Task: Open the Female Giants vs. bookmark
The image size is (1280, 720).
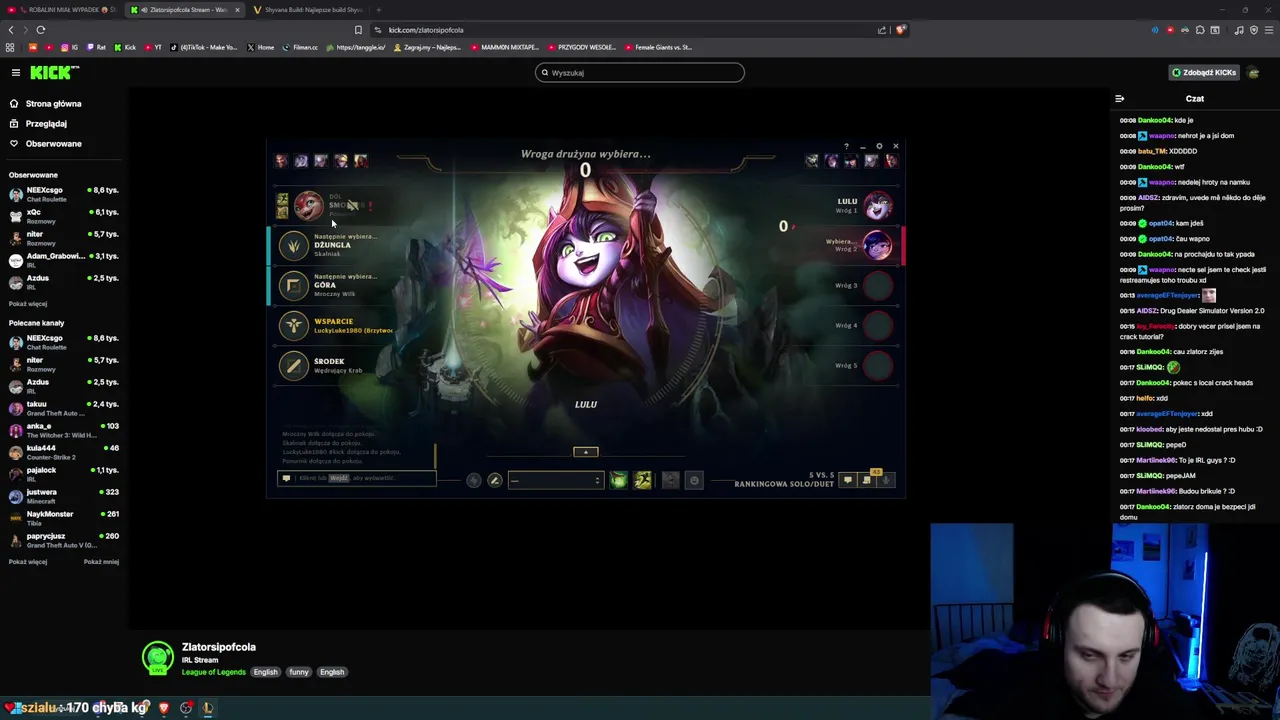Action: point(658,47)
